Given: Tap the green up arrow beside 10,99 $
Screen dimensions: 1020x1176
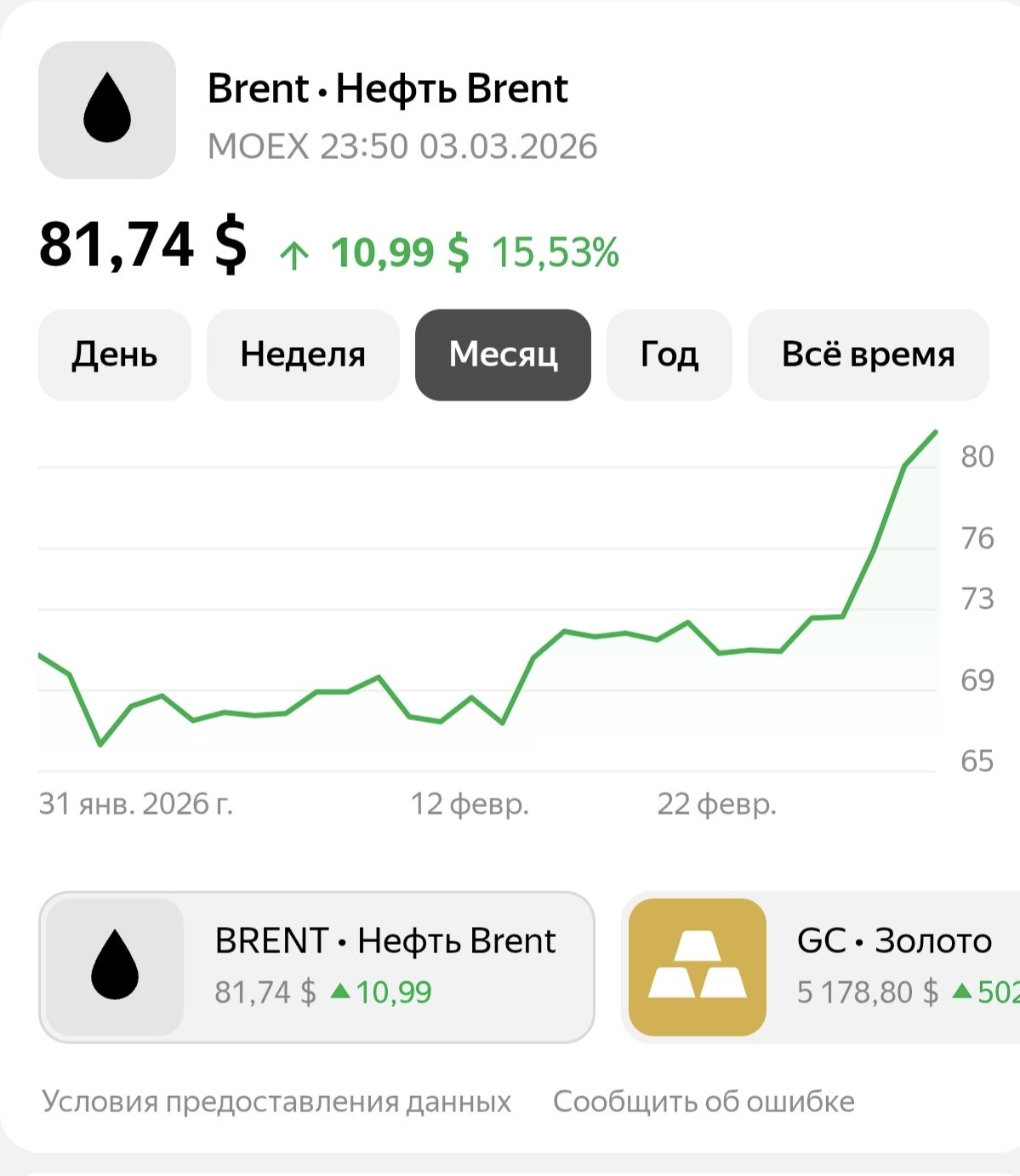Looking at the screenshot, I should [294, 254].
